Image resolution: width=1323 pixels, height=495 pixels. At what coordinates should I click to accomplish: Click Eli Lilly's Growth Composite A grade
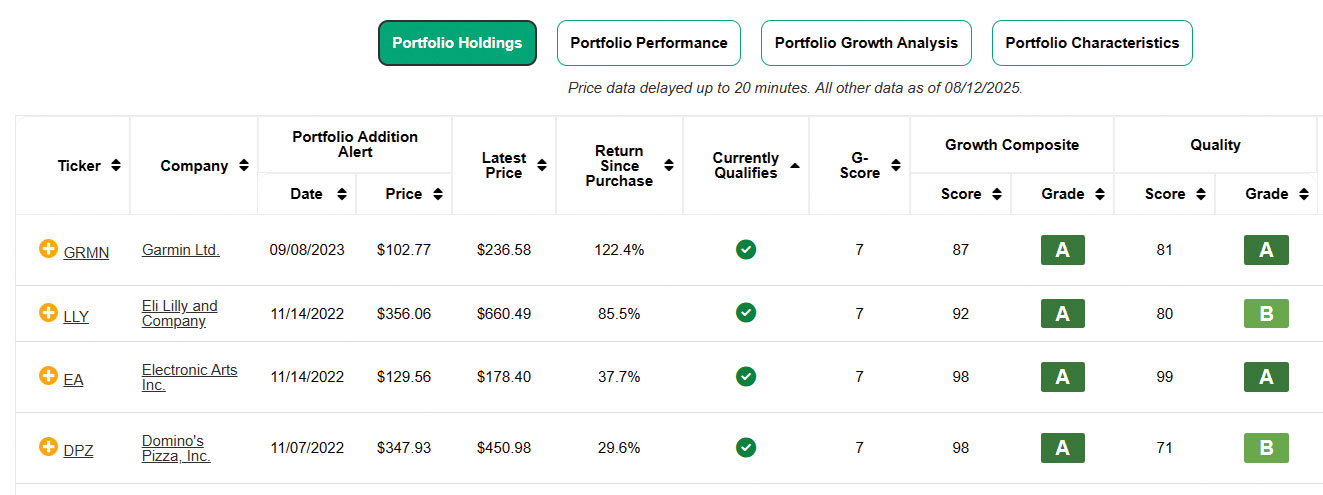[x=1063, y=313]
